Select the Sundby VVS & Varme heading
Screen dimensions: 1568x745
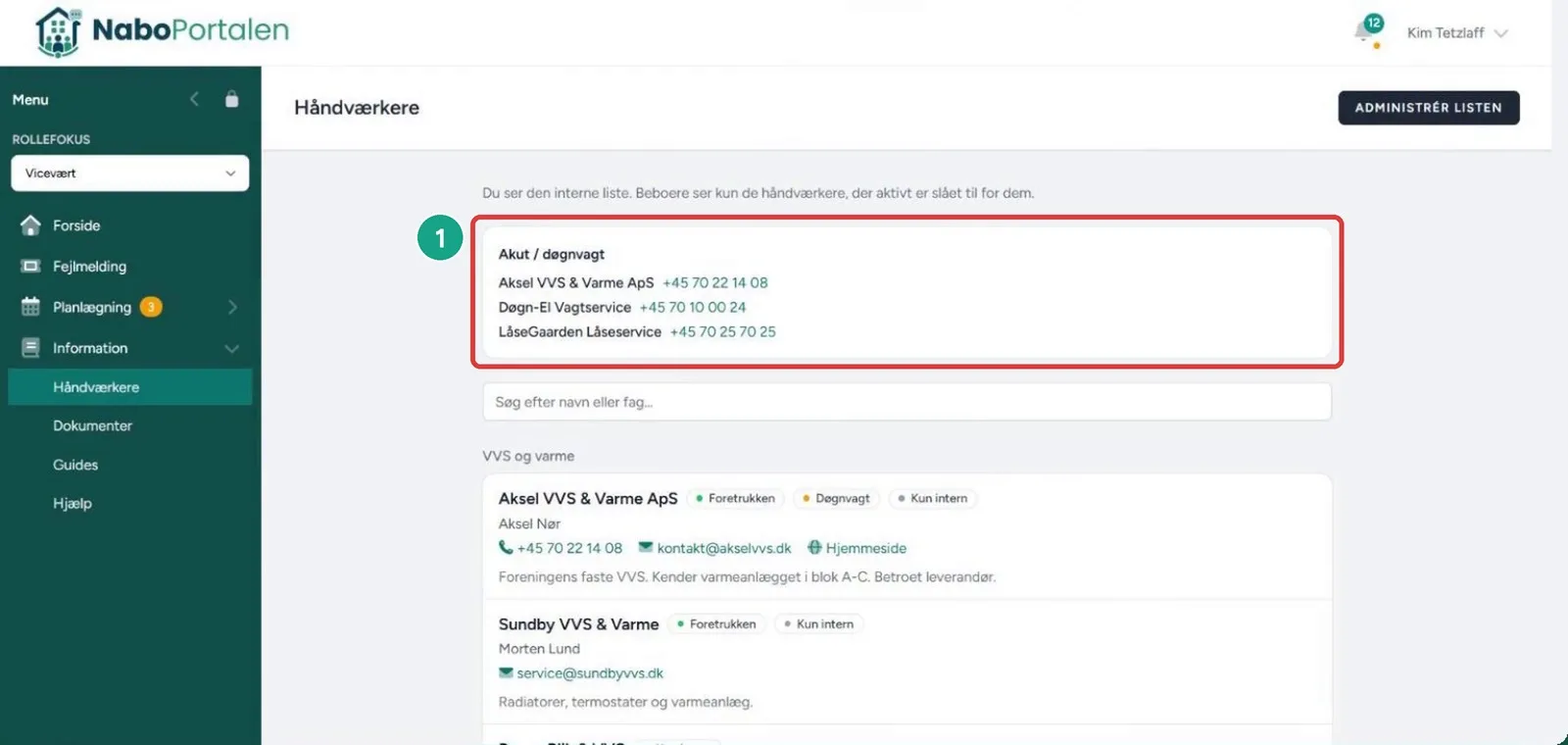(x=578, y=624)
